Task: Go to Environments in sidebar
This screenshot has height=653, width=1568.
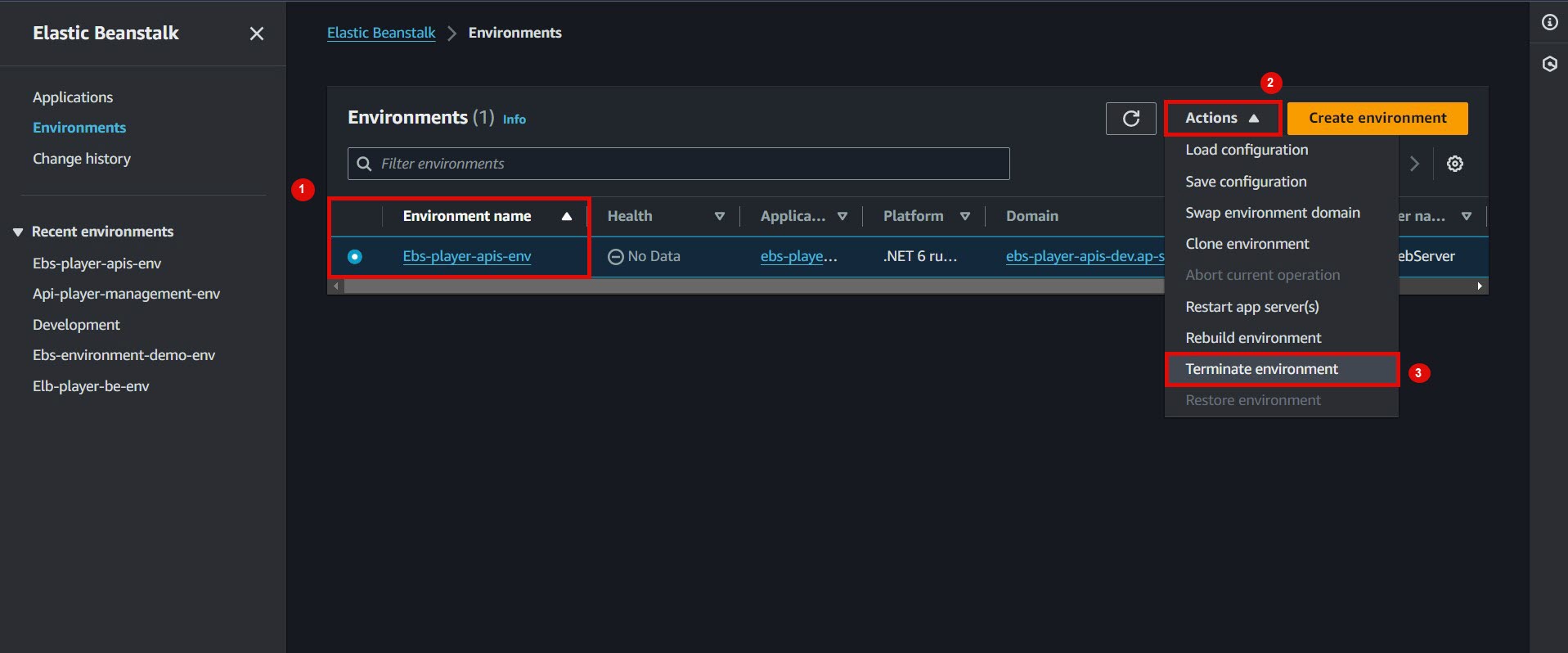Action: click(x=79, y=128)
